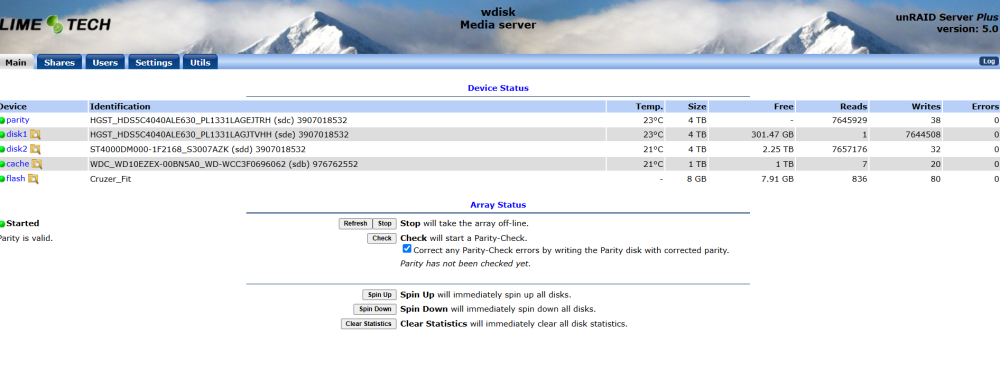The height and width of the screenshot is (391, 1000).
Task: Go to the Settings tab
Action: 154,63
